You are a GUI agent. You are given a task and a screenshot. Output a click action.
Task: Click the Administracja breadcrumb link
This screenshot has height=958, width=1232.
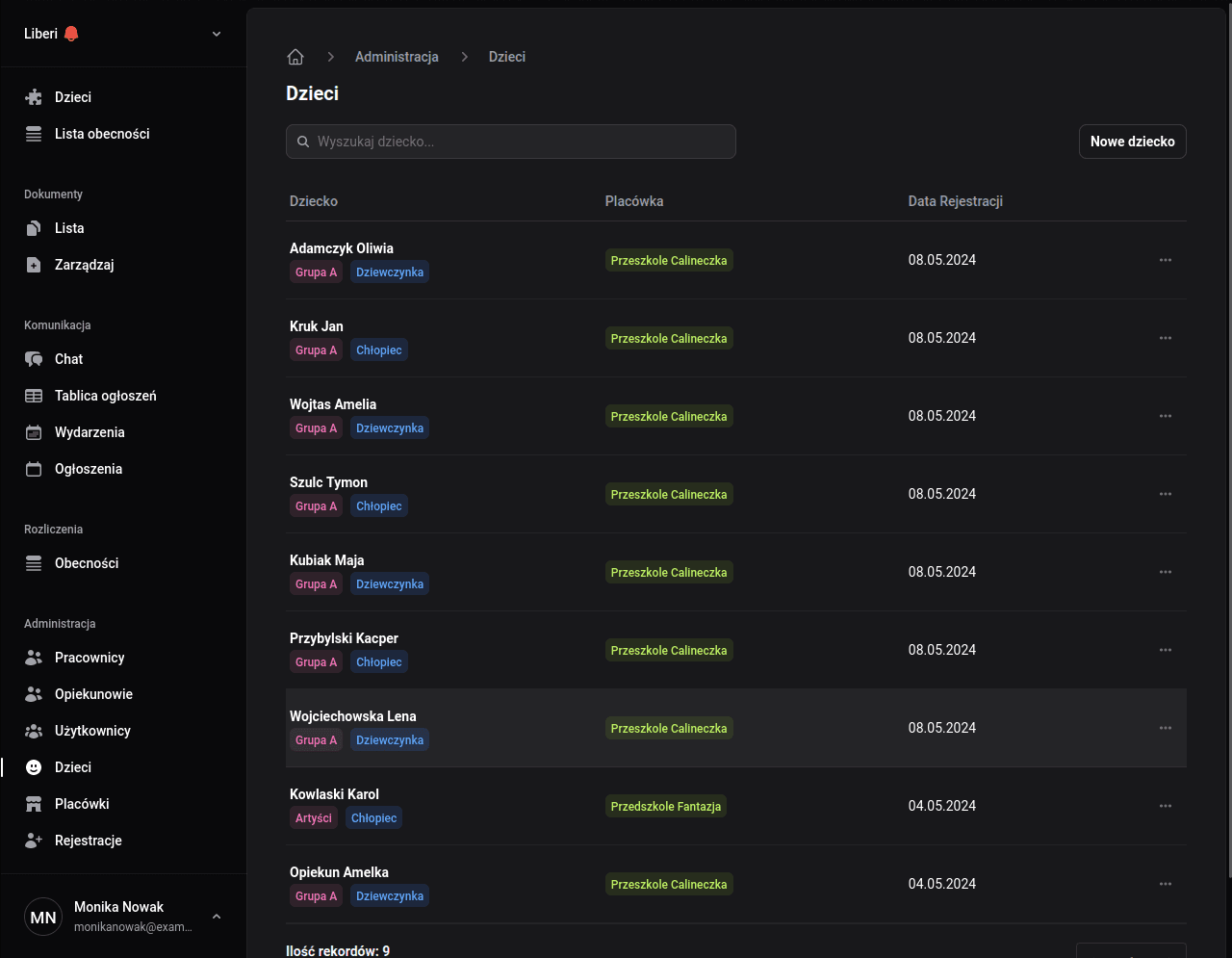pyautogui.click(x=397, y=57)
